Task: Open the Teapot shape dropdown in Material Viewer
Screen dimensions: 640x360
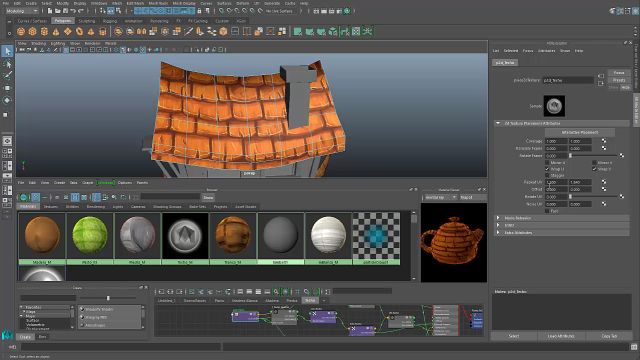Action: pyautogui.click(x=473, y=198)
